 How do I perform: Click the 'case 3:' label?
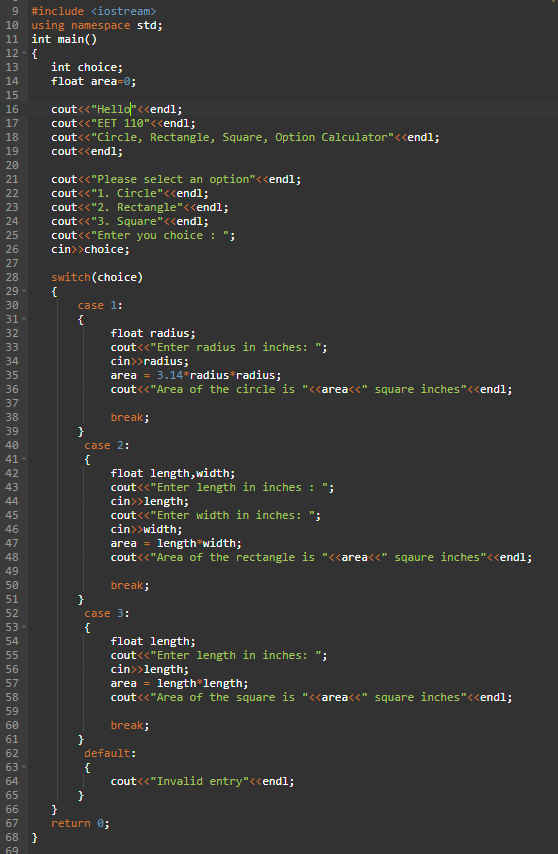click(x=107, y=613)
